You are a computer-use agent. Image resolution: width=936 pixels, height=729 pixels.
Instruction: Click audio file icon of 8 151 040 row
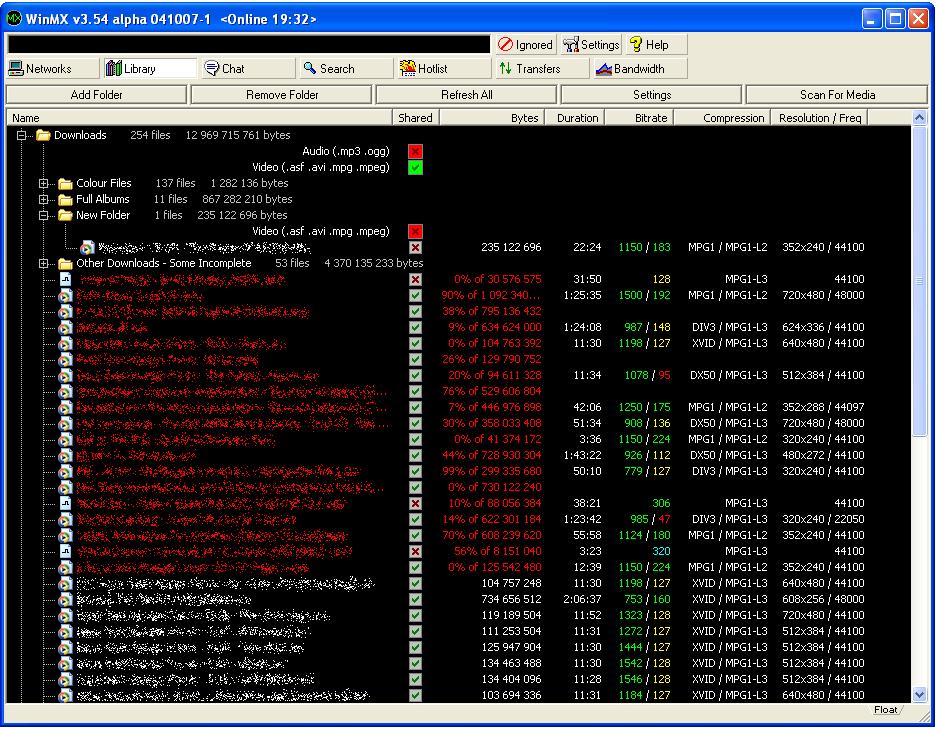65,552
